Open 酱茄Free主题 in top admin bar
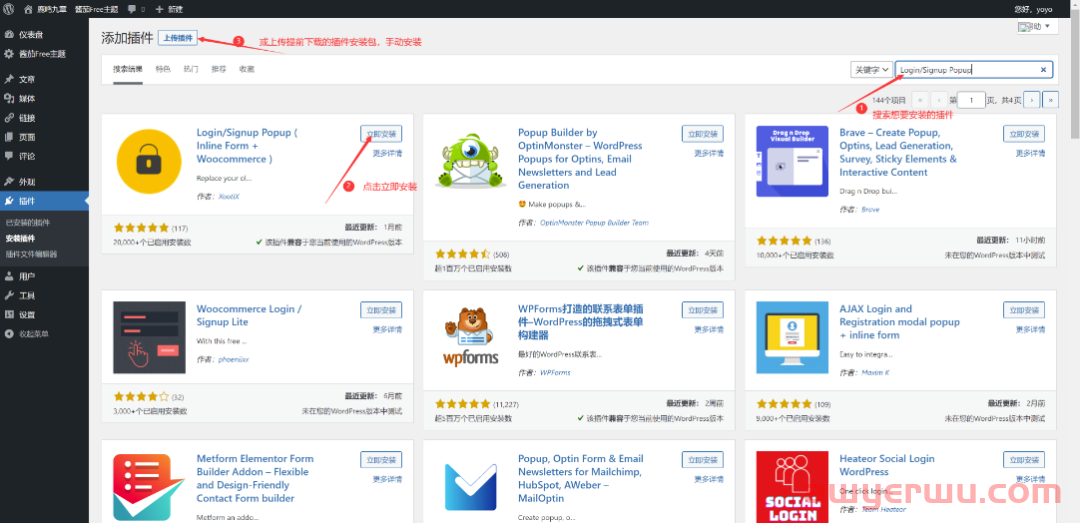This screenshot has height=523, width=1080. [96, 10]
